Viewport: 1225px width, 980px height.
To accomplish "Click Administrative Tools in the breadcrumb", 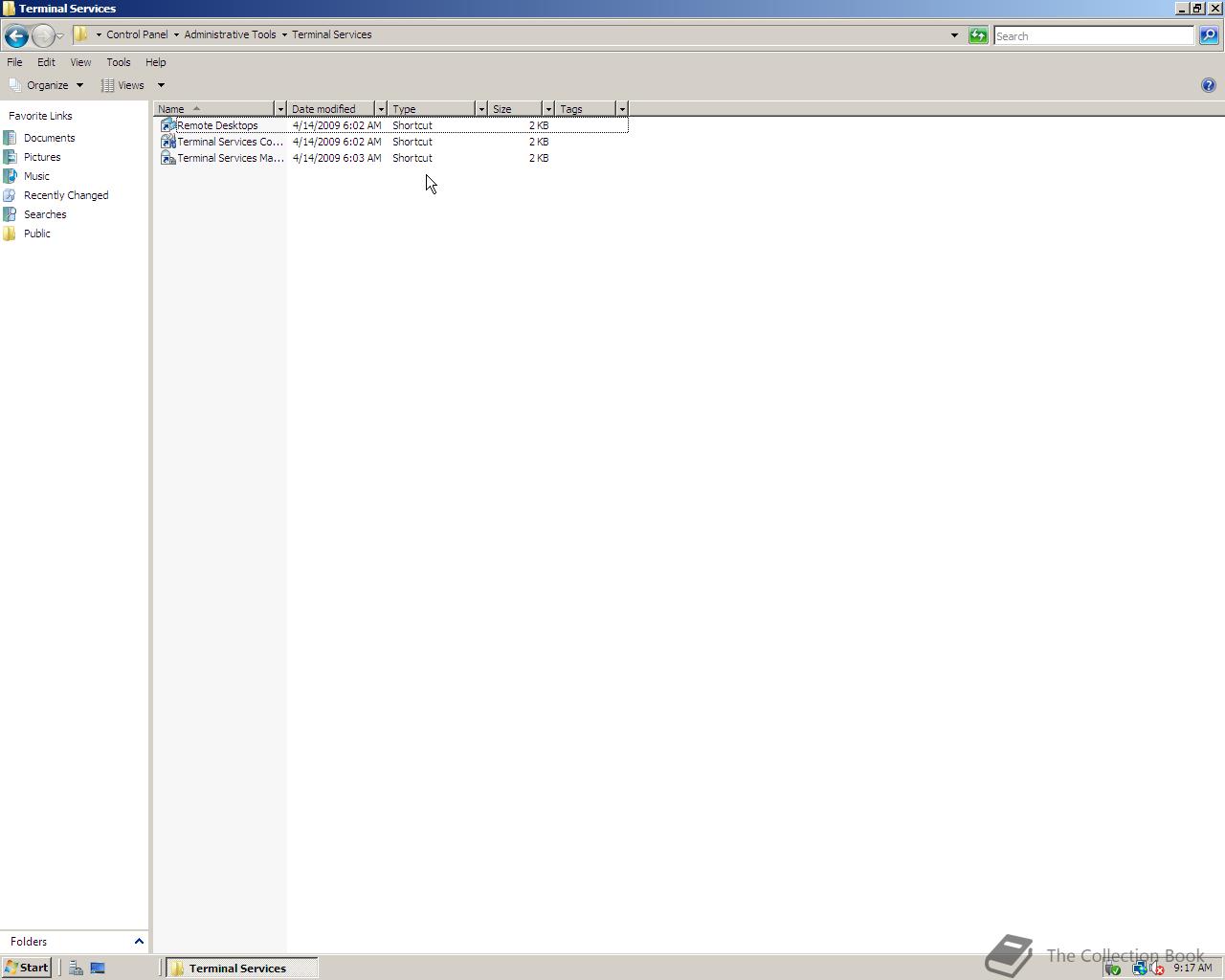I will pos(230,34).
